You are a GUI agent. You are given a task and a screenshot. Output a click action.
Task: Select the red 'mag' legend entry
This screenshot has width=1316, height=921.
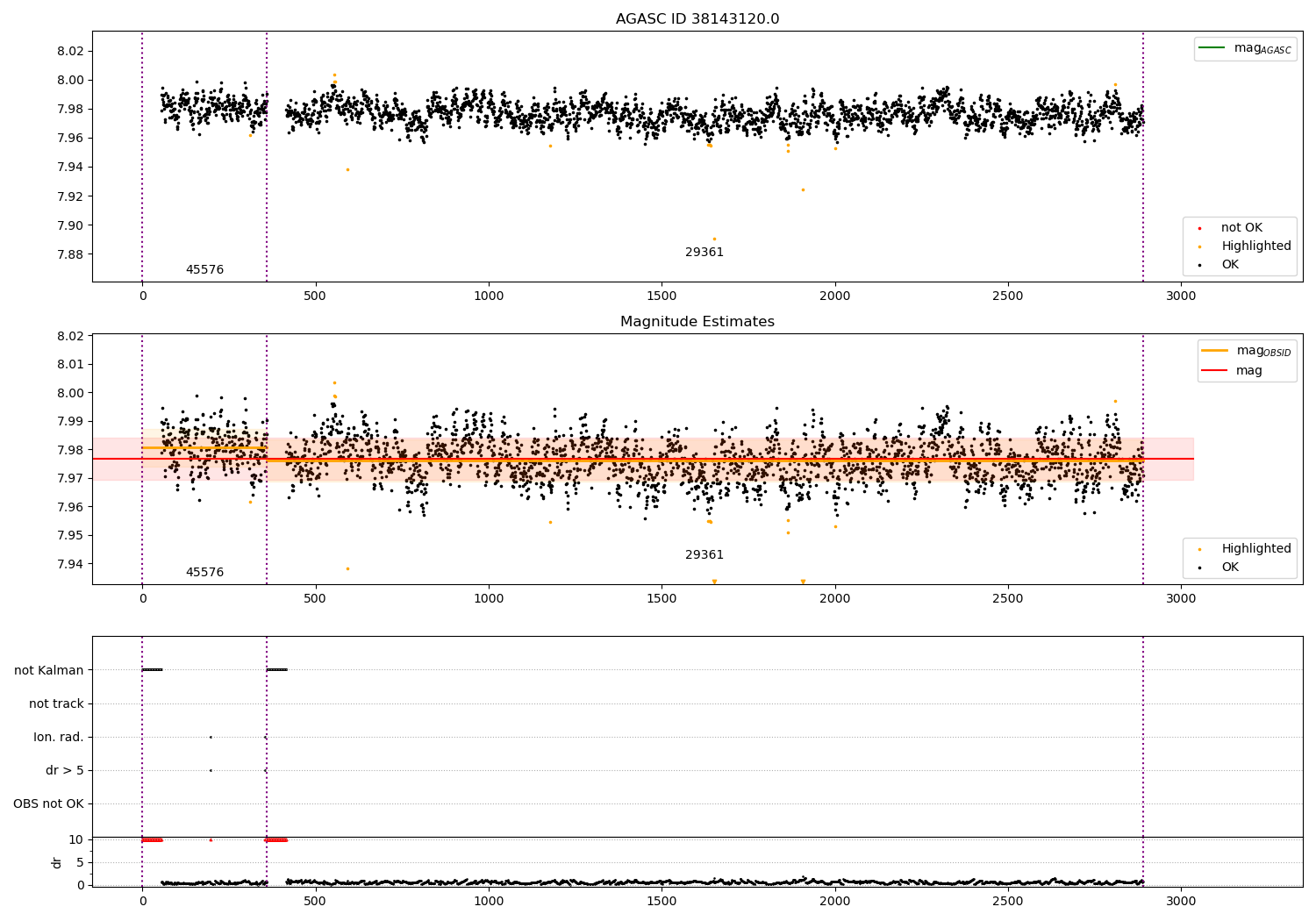click(1233, 371)
